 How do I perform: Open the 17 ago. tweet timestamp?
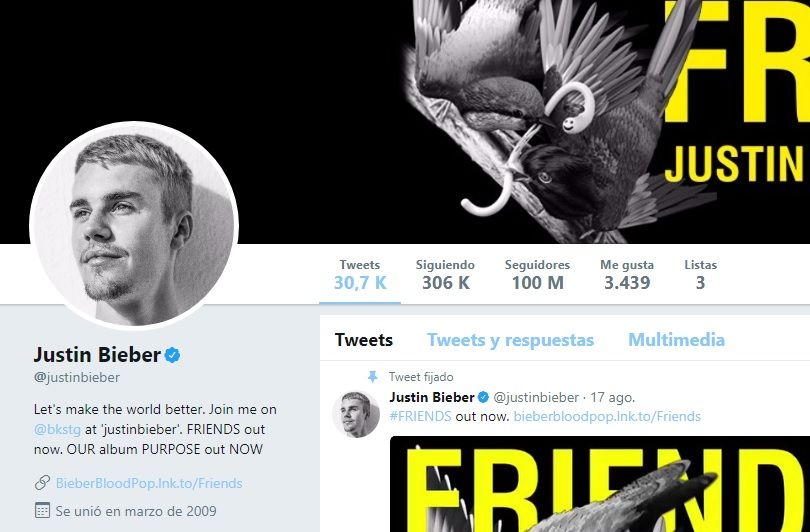(x=613, y=397)
